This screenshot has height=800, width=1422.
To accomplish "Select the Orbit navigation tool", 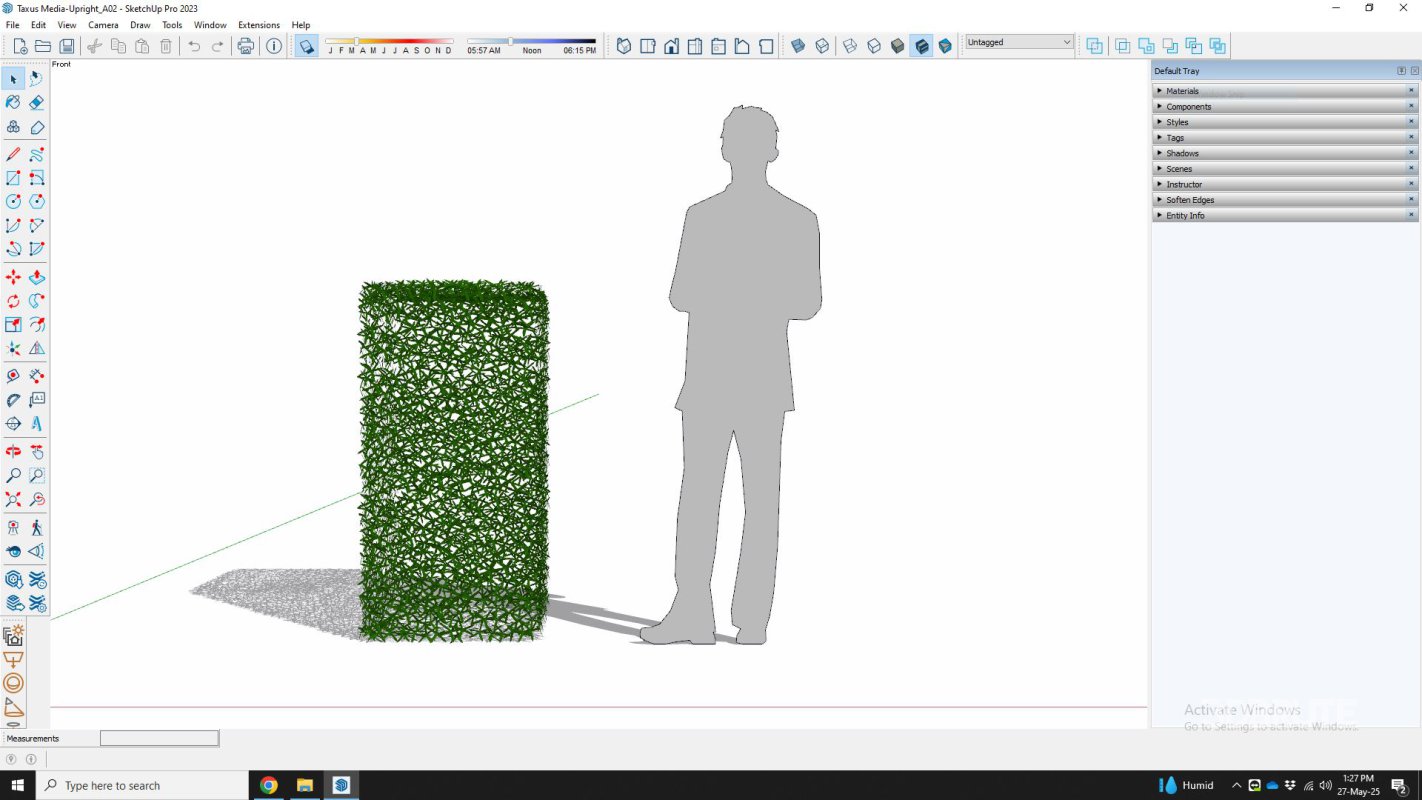I will (x=13, y=451).
